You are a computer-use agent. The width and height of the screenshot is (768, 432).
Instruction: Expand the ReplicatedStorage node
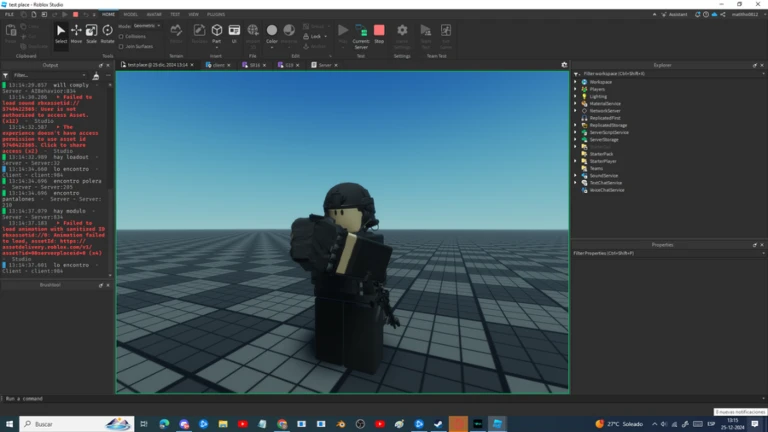pos(576,125)
